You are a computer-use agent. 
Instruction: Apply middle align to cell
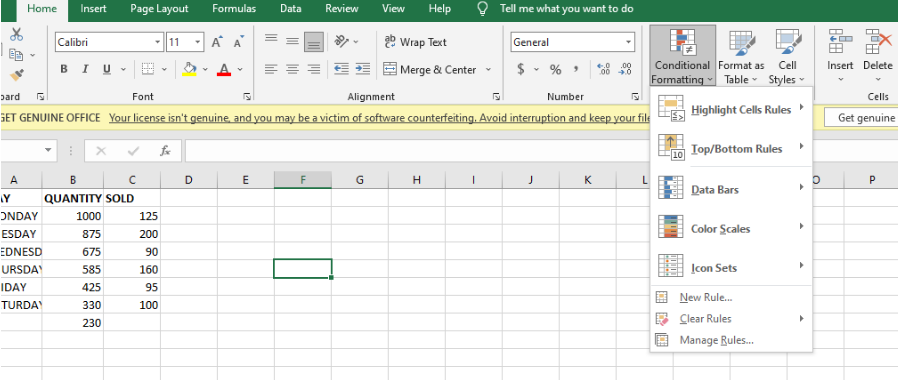click(x=292, y=41)
